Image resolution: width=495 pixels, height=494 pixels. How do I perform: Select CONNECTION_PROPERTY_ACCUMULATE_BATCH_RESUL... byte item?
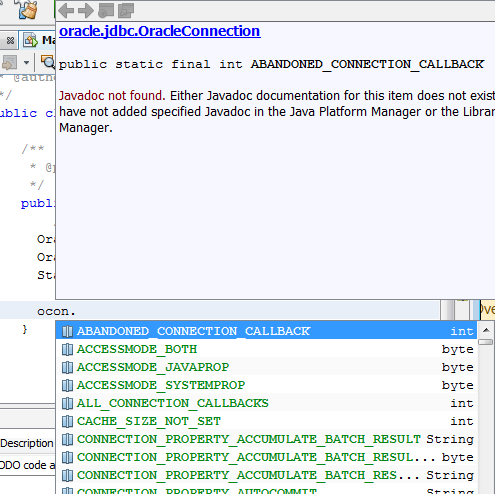coord(267,457)
